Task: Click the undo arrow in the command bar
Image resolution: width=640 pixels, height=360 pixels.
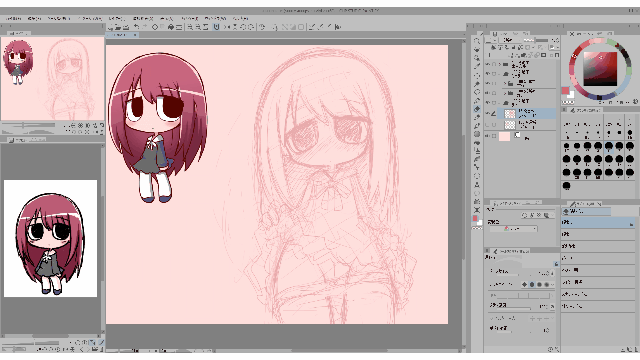Action: coord(136,27)
